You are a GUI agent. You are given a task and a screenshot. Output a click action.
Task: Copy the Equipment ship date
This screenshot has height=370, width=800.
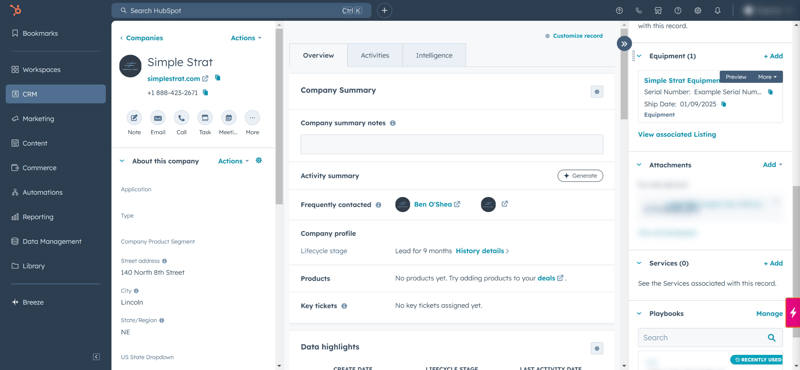point(723,104)
